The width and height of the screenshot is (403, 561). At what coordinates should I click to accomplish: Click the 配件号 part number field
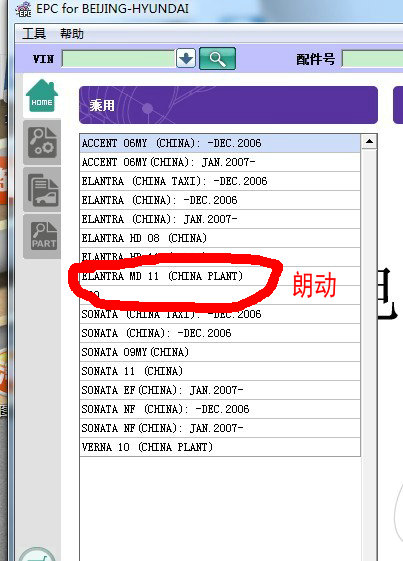click(x=373, y=59)
